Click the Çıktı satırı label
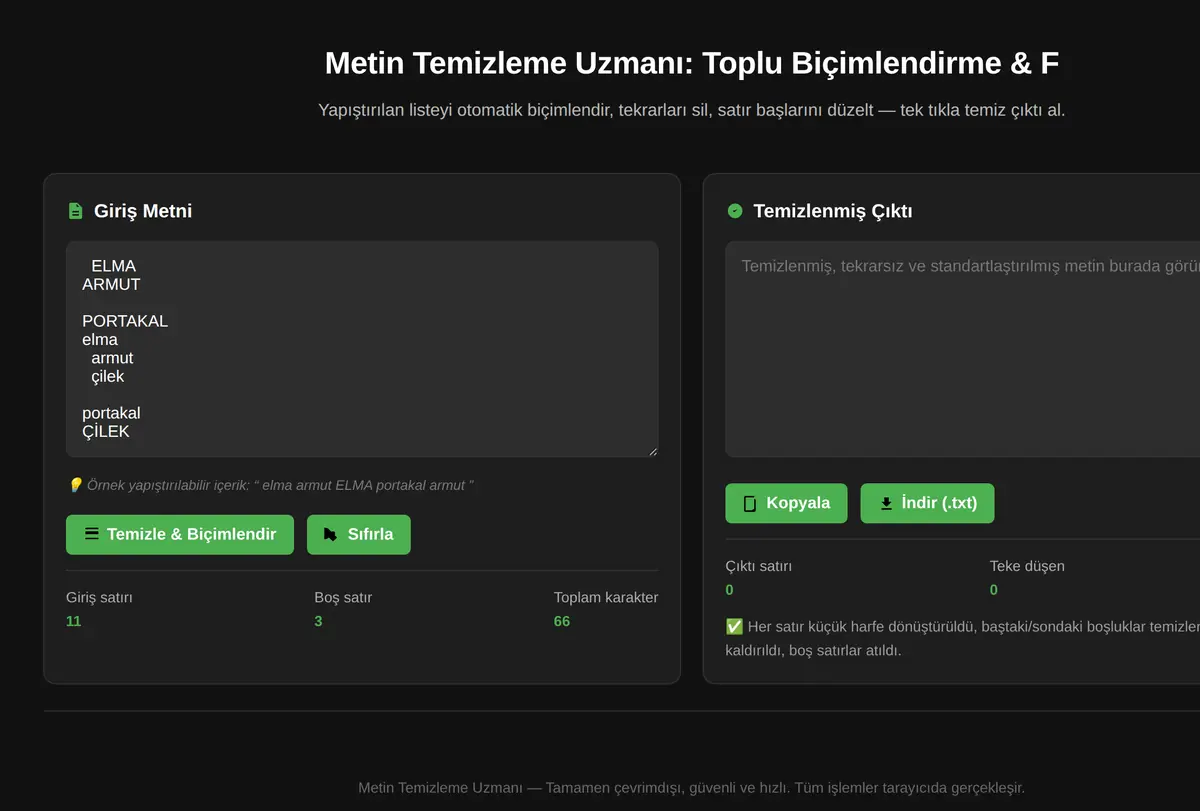The image size is (1200, 811). [759, 566]
